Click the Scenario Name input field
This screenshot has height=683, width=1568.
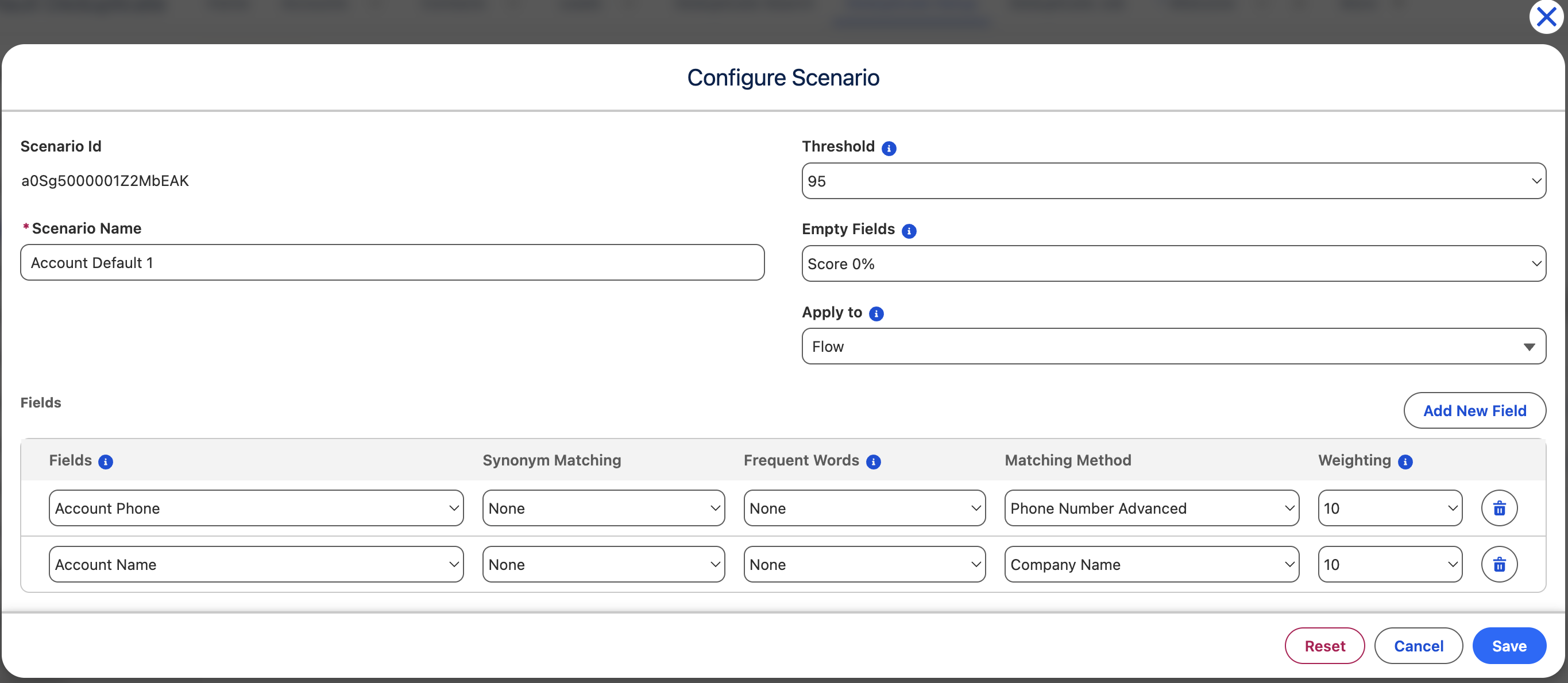[392, 263]
